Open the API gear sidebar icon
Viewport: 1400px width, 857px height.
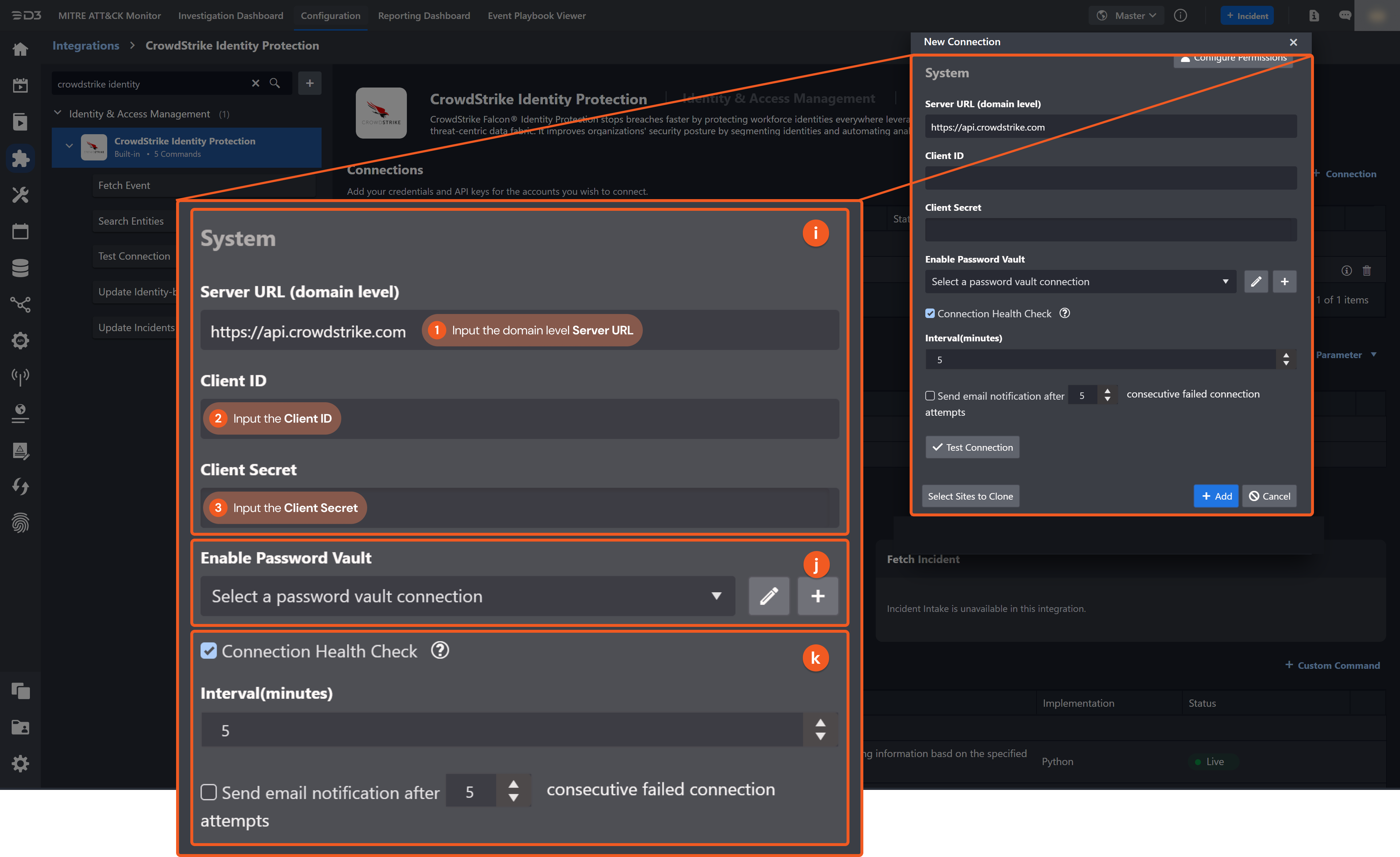(x=20, y=340)
